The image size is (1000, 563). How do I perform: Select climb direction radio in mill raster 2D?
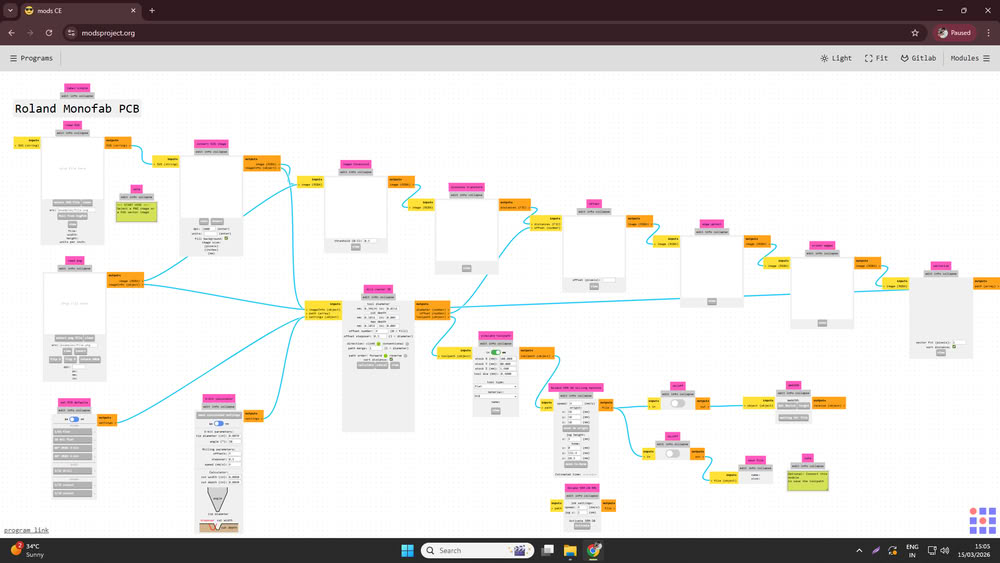coord(379,344)
